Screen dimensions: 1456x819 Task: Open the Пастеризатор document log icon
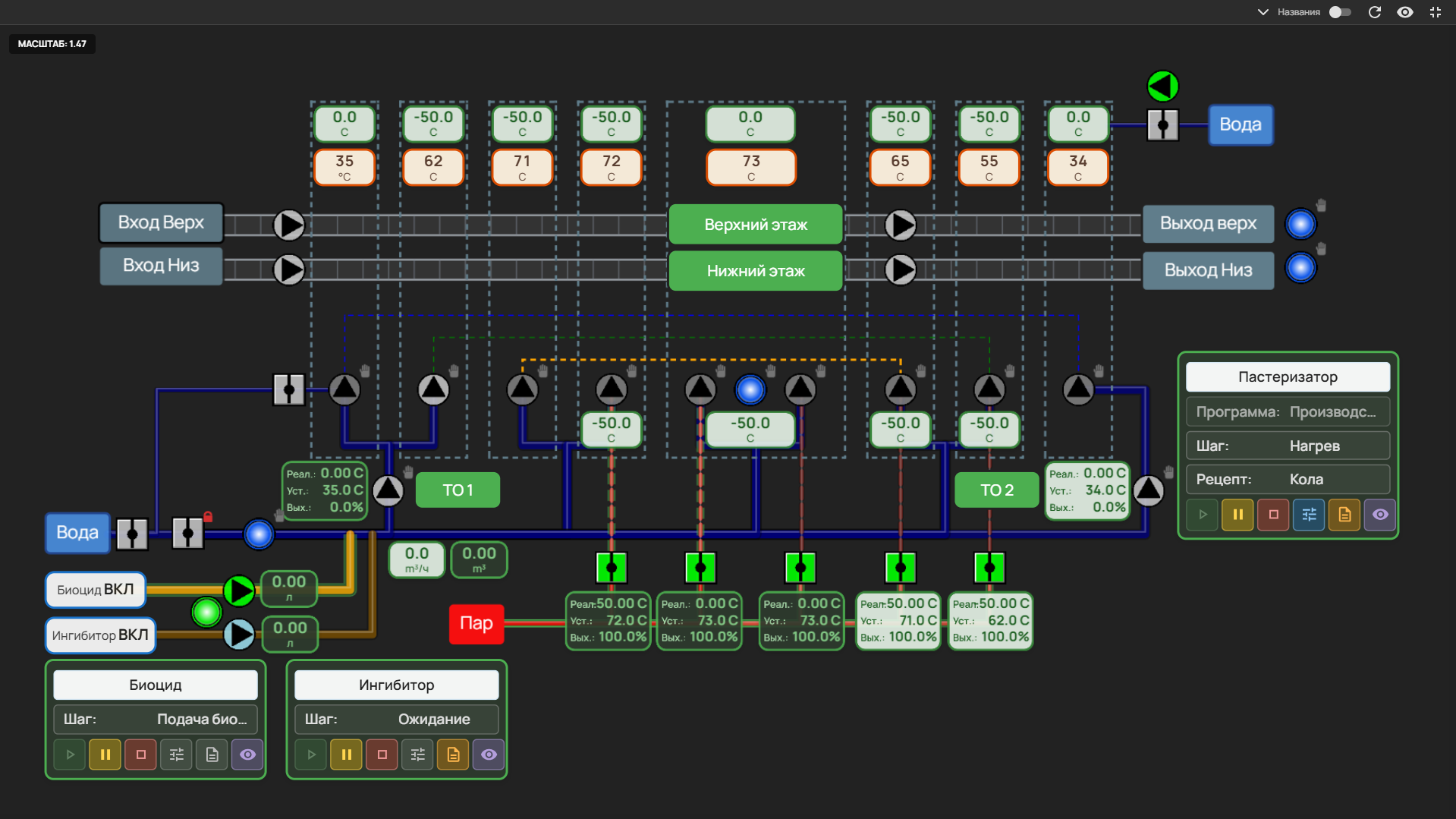pos(1344,515)
